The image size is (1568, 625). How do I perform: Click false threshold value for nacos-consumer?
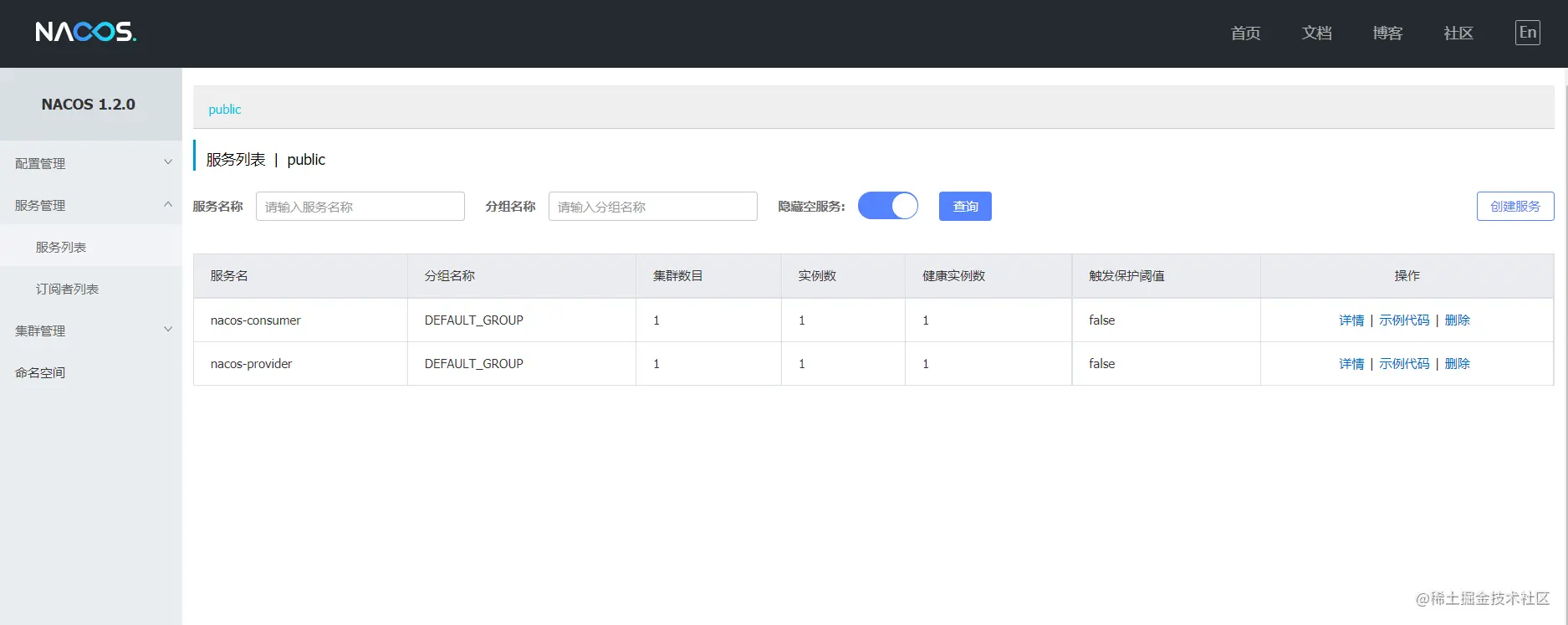tap(1102, 320)
